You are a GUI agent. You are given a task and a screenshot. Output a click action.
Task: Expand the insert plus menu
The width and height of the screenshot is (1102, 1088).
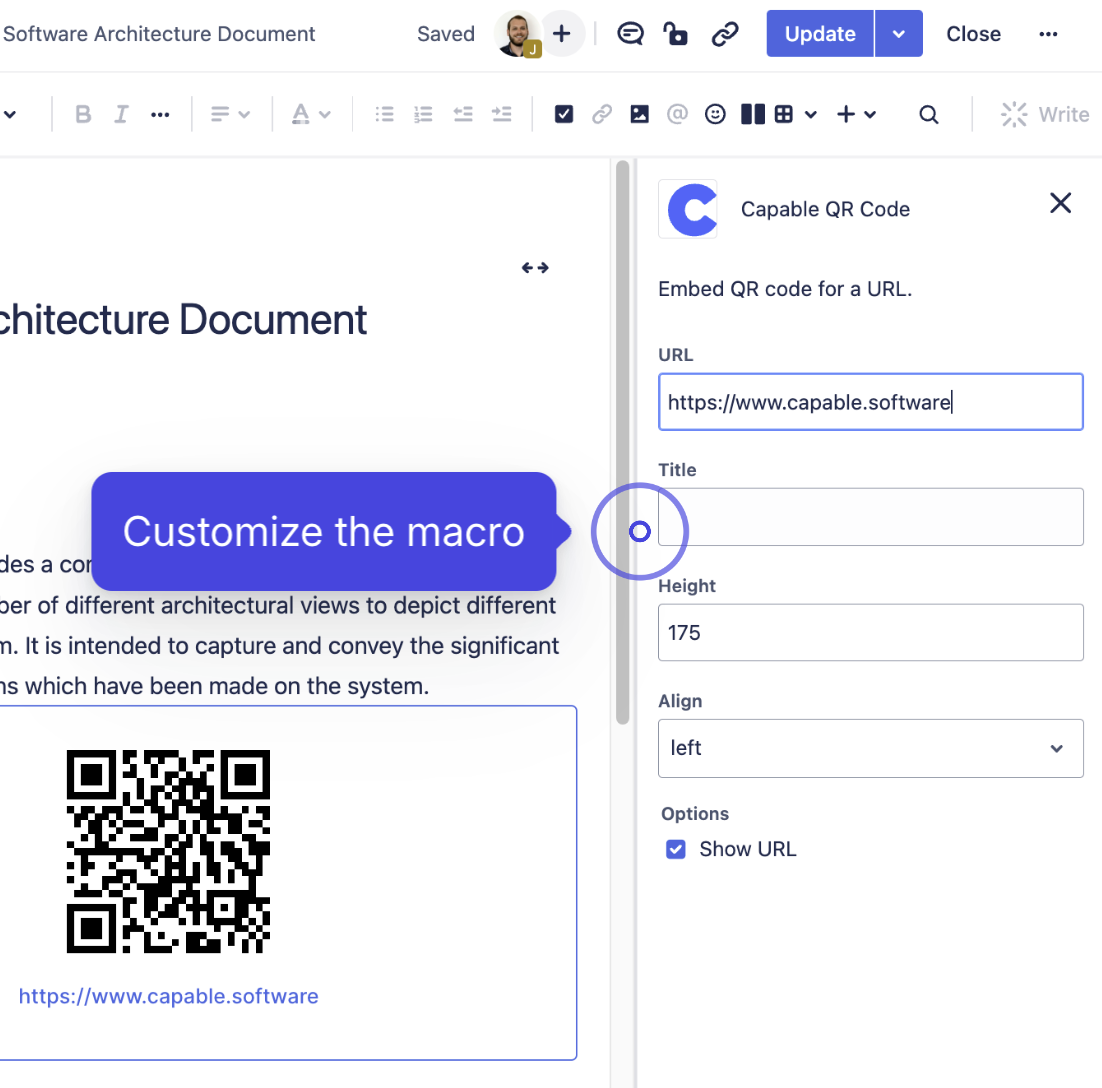[856, 115]
